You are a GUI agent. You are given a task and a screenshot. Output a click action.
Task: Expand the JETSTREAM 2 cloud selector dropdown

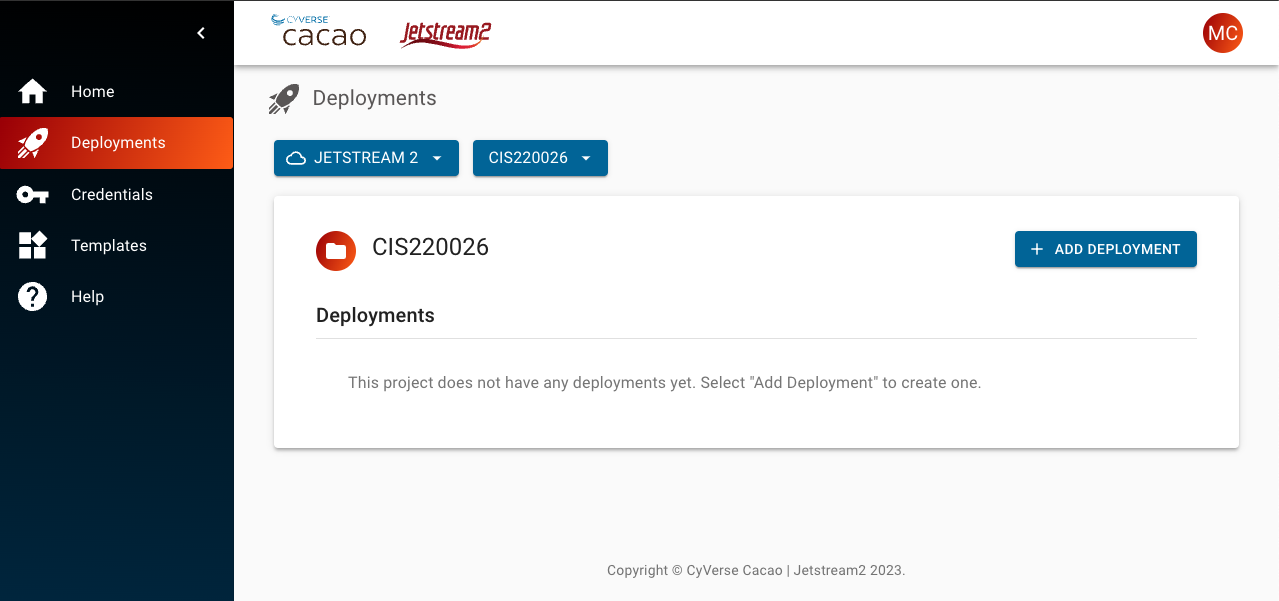pyautogui.click(x=437, y=157)
